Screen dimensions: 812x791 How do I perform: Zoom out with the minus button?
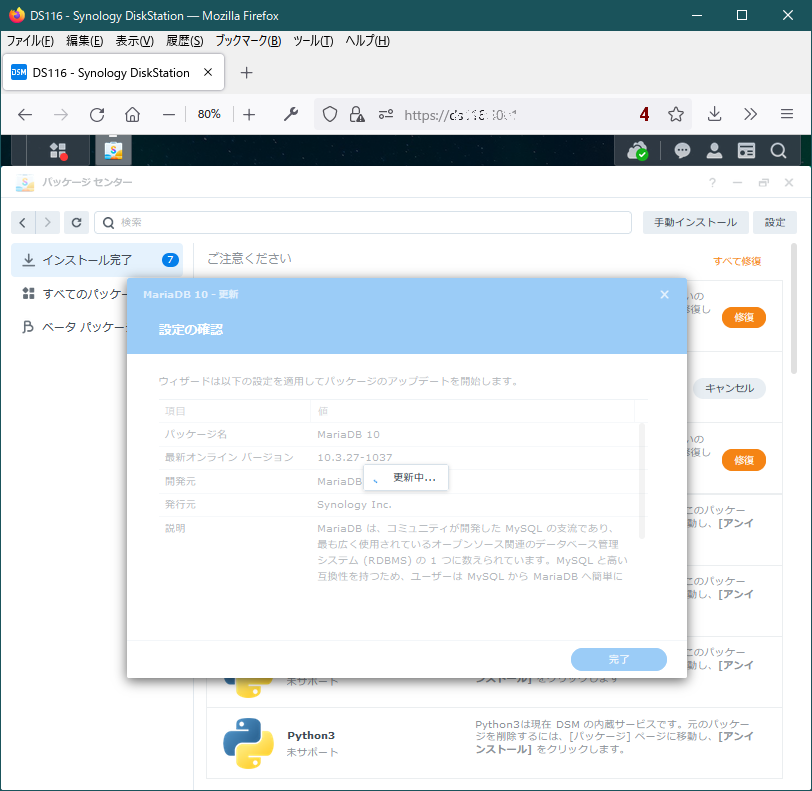(x=169, y=114)
